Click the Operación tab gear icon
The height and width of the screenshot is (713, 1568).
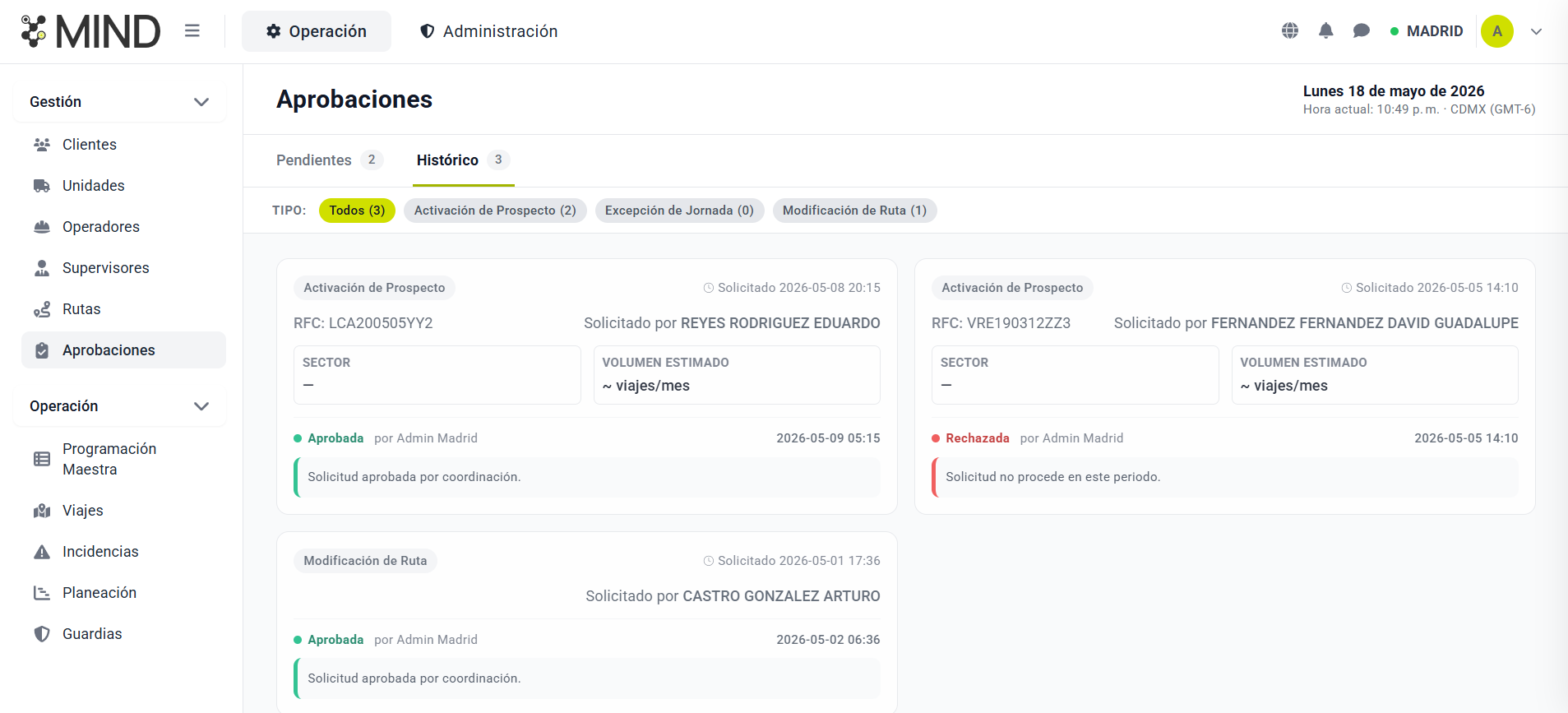pos(274,31)
